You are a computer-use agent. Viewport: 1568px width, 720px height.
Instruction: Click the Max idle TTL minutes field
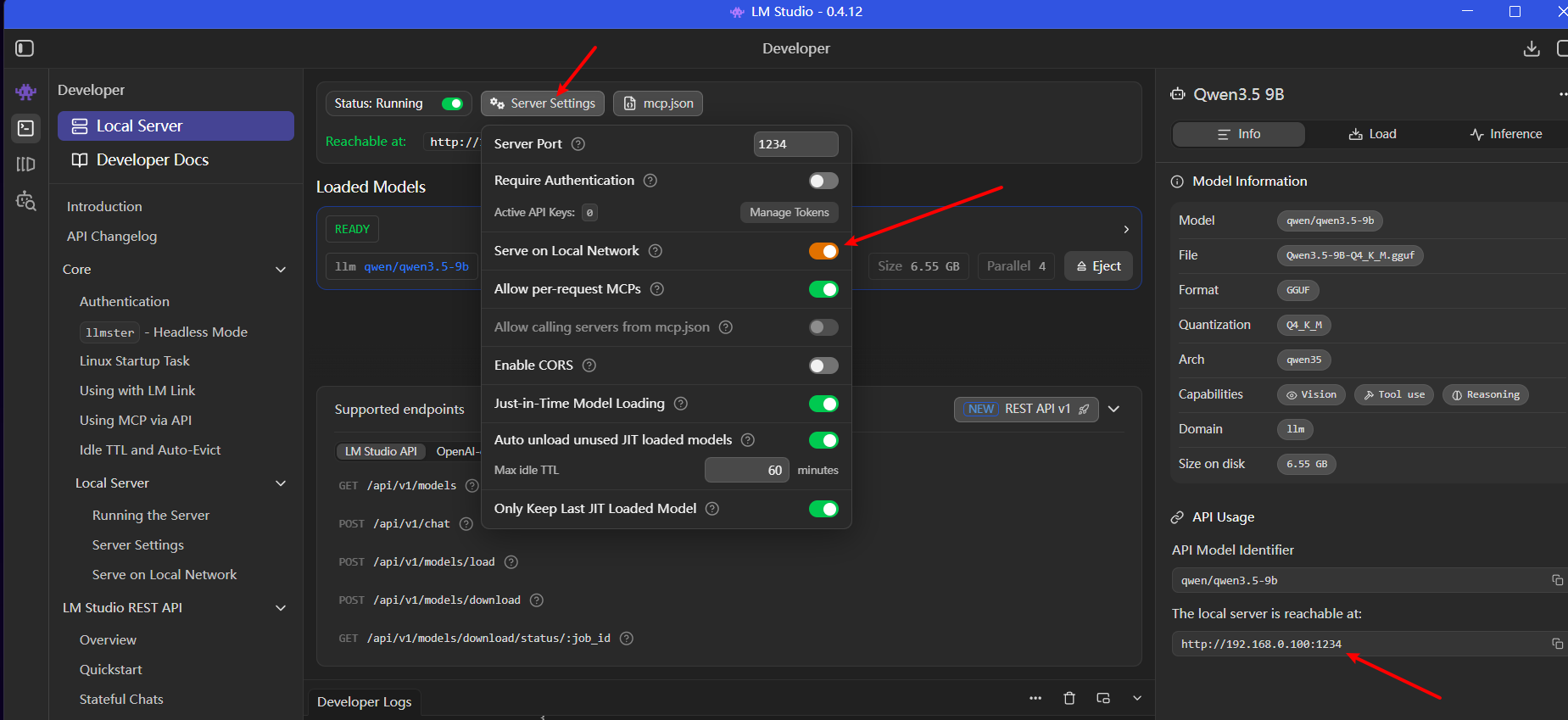click(x=747, y=470)
